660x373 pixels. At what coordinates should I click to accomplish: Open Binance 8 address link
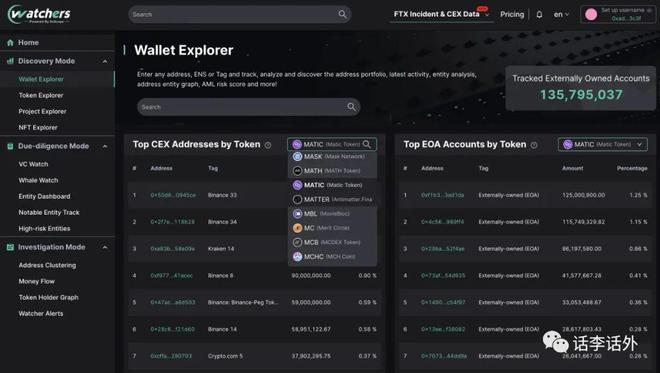[x=172, y=276]
